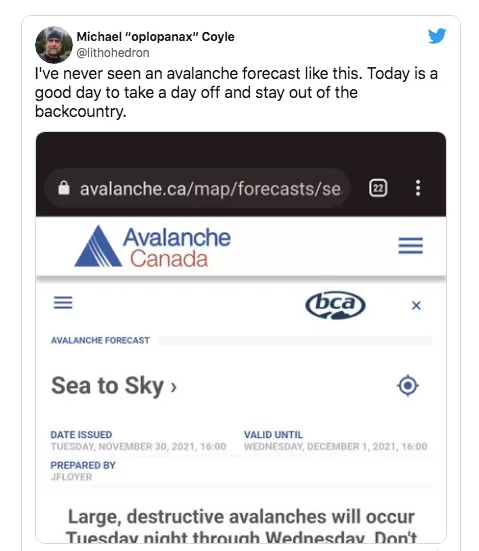This screenshot has width=479, height=551.
Task: Click the Sea to Sky region heading
Action: point(108,386)
